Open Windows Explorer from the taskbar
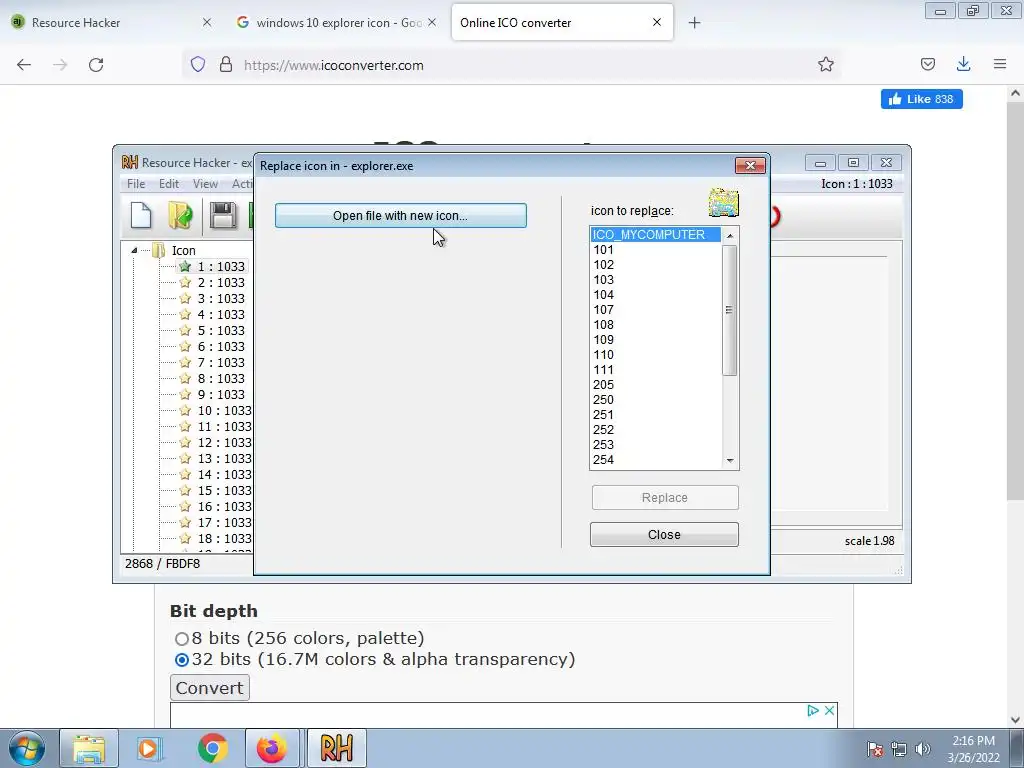Viewport: 1024px width, 768px height. 89,748
